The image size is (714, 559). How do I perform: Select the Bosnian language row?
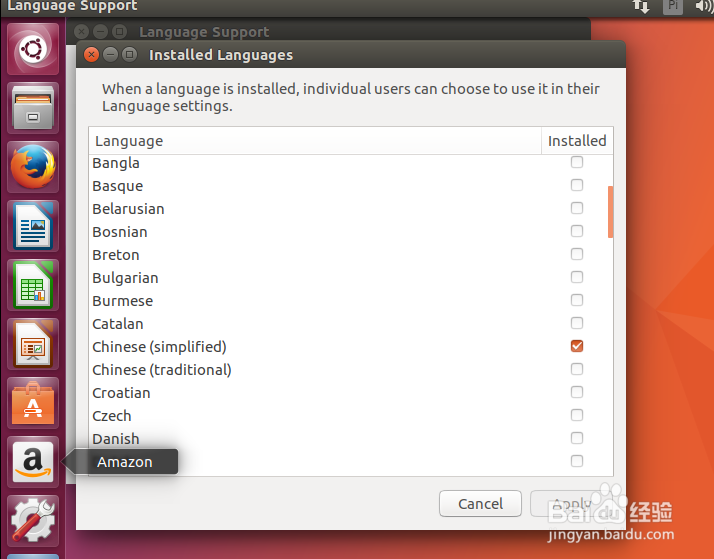pyautogui.click(x=351, y=232)
